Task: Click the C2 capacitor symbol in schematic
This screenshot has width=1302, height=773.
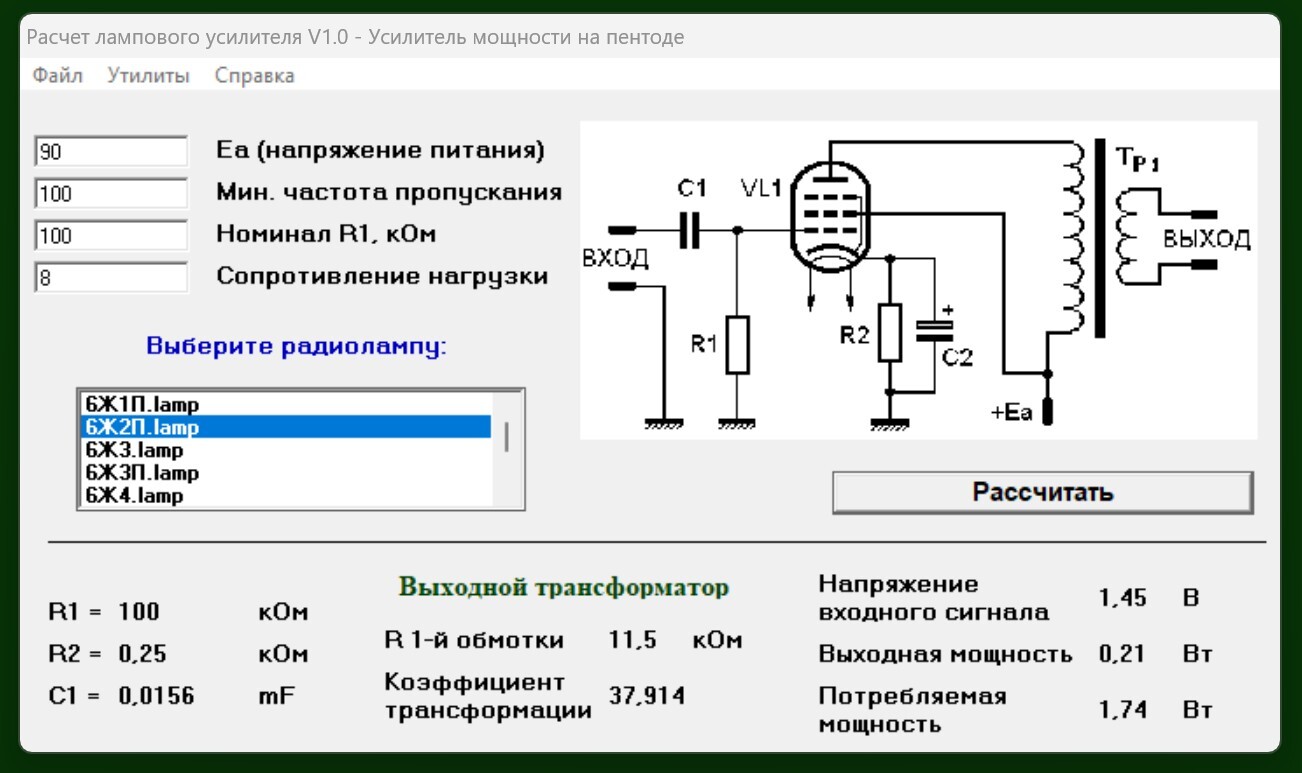Action: [935, 328]
